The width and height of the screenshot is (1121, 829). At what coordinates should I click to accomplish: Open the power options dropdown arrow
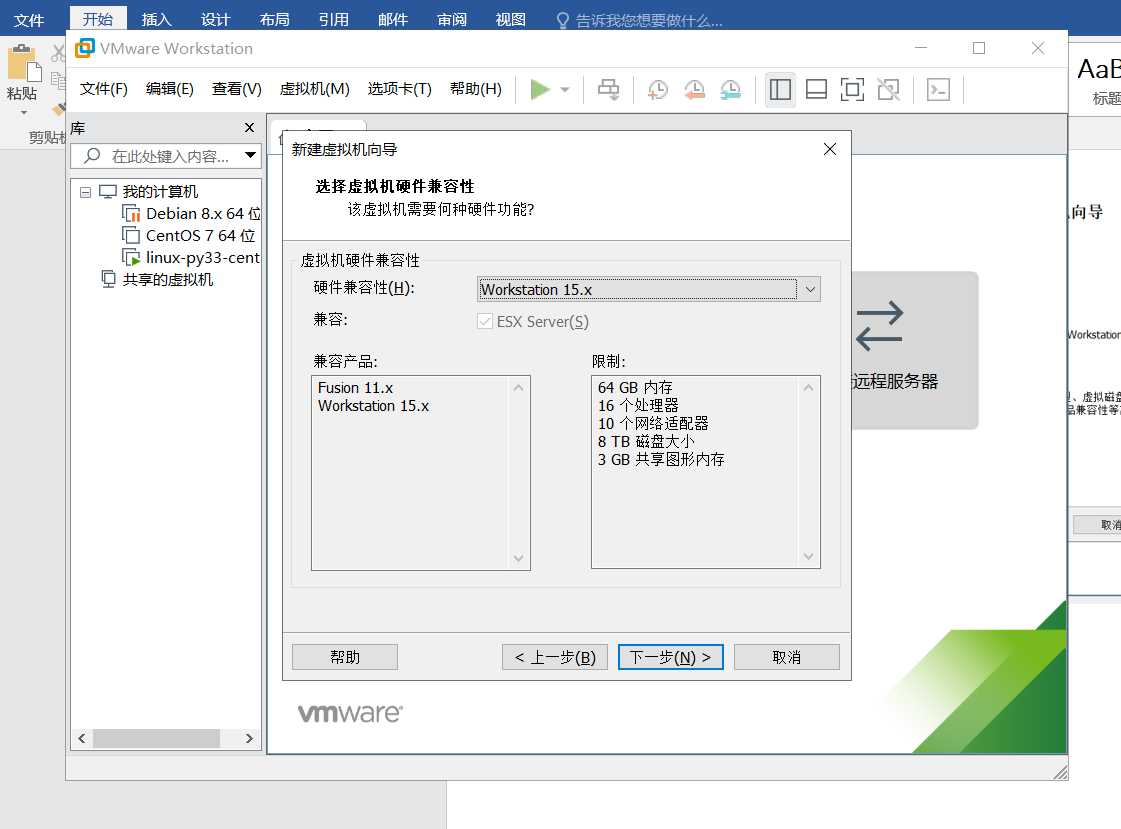click(x=565, y=90)
